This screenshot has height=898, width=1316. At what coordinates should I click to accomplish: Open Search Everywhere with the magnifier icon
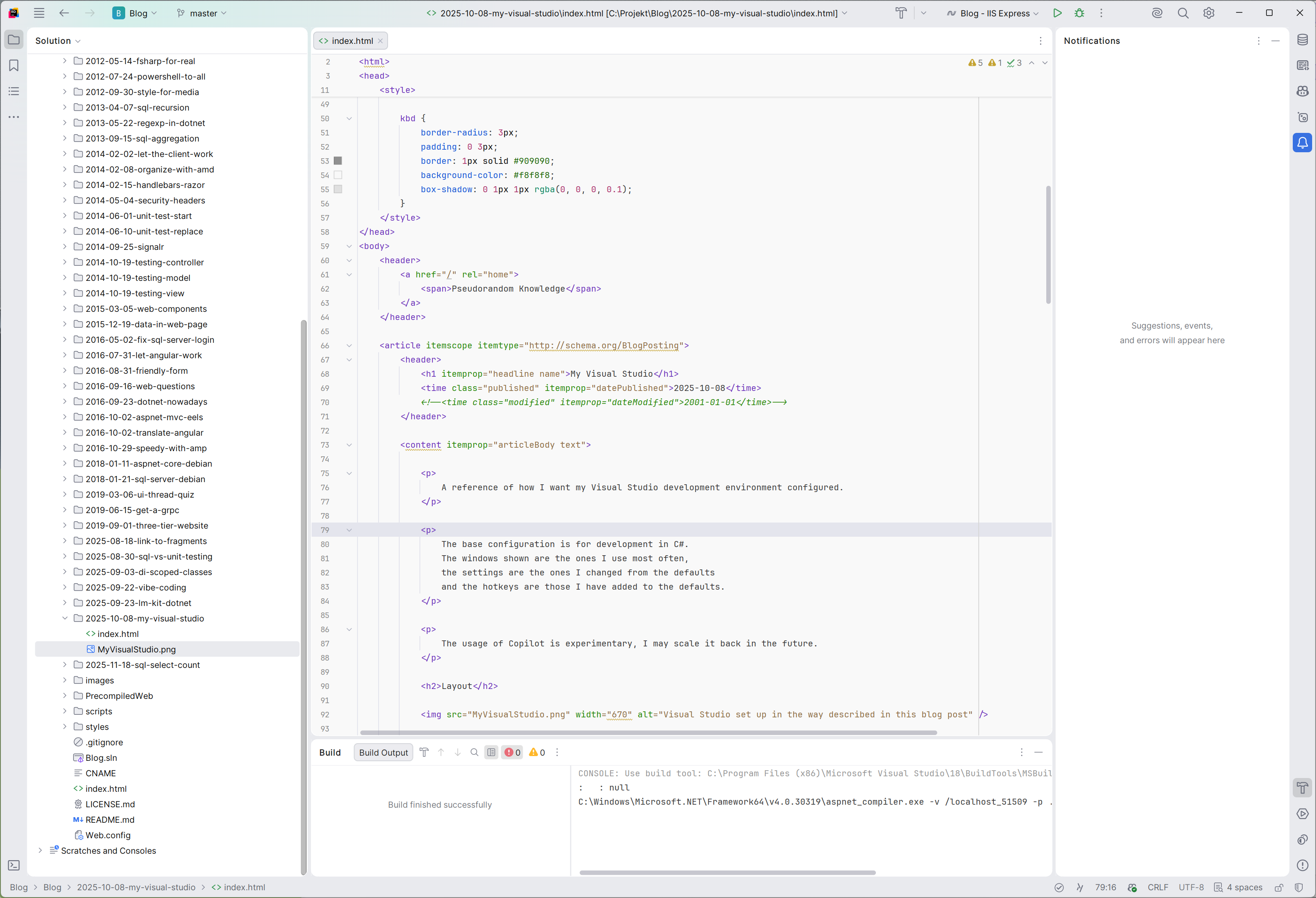1183,12
